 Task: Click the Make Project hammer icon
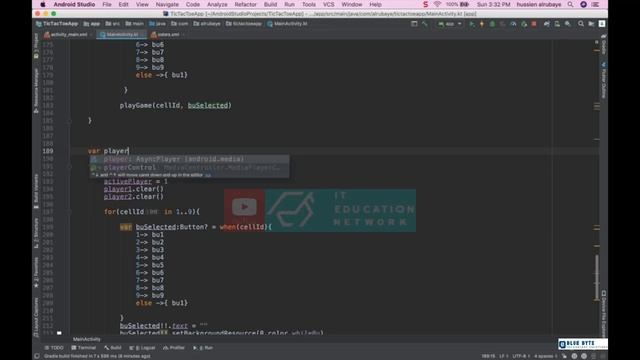[x=425, y=24]
